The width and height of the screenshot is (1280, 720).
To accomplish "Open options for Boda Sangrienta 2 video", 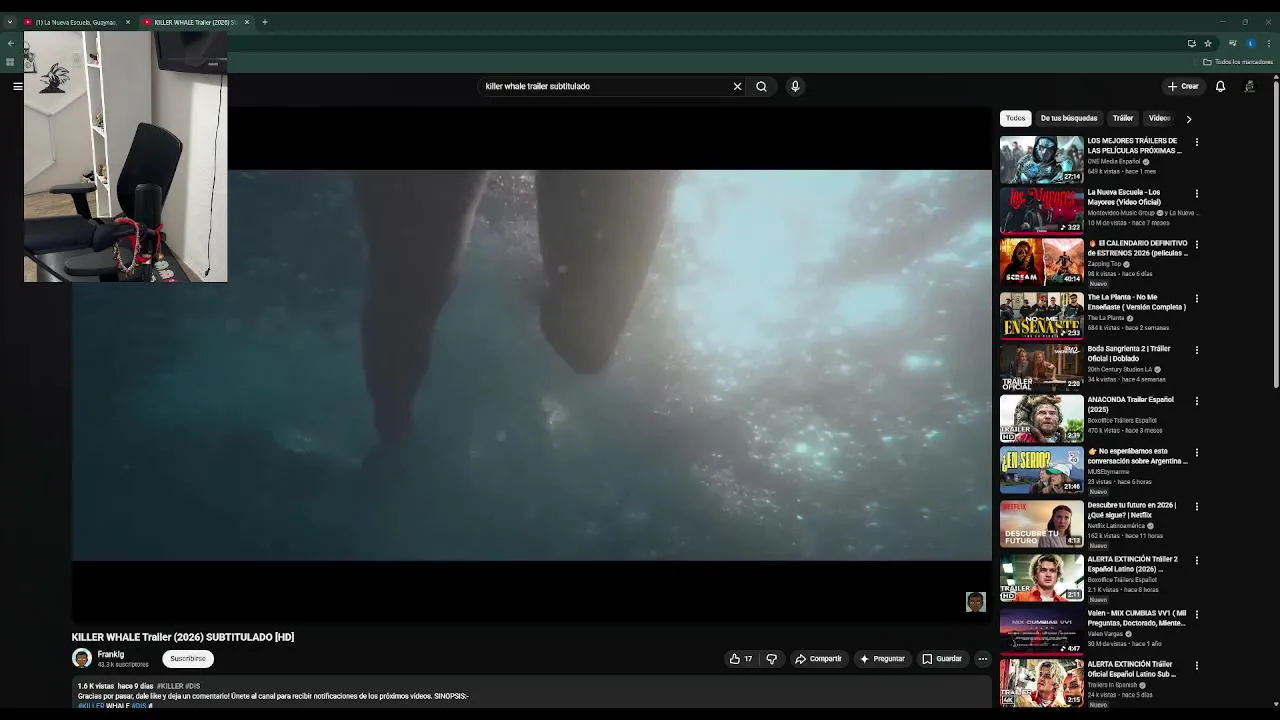I will tap(1196, 350).
